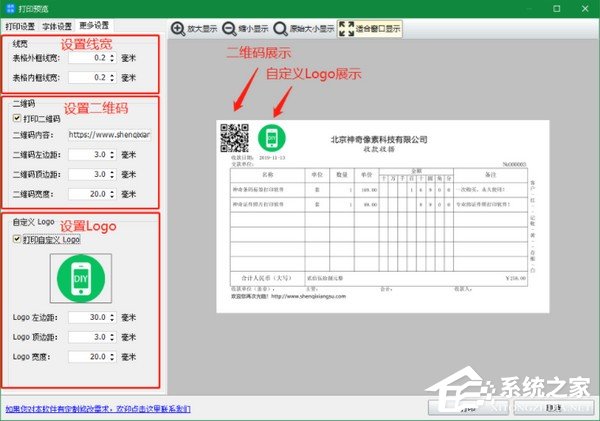This screenshot has height=421, width=600.
Task: Click the green DIY logo on the receipt
Action: [270, 137]
